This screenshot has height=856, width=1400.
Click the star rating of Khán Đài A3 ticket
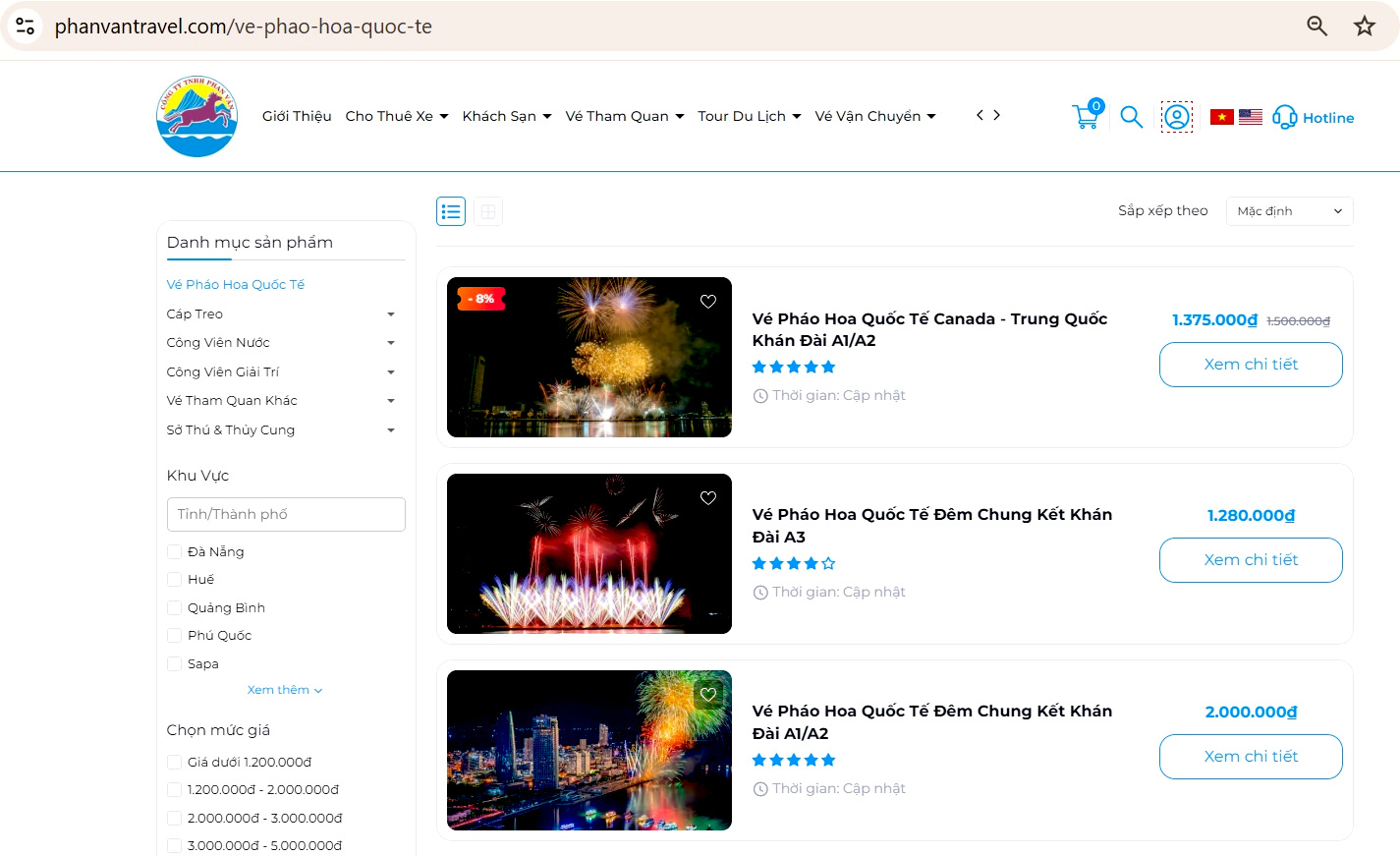pyautogui.click(x=794, y=563)
